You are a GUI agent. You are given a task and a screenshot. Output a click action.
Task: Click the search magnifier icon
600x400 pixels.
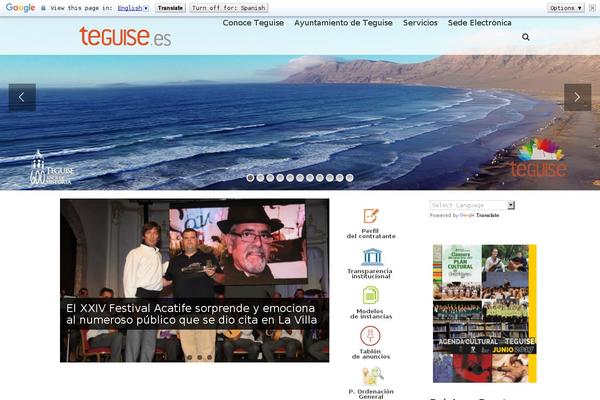tap(526, 37)
